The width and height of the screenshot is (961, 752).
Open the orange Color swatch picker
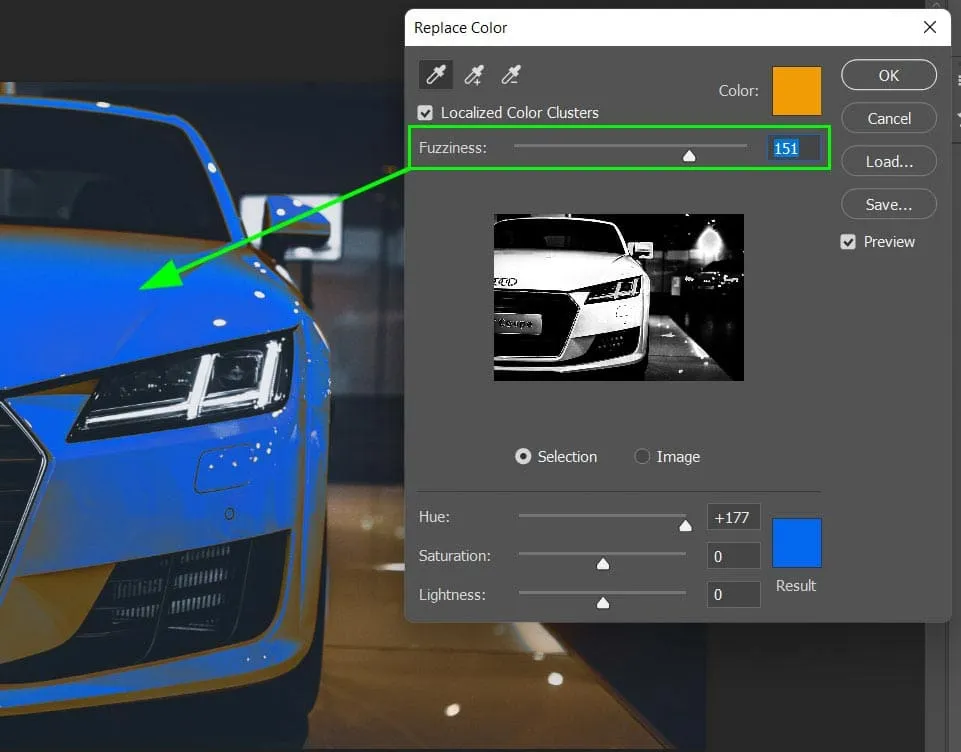796,91
